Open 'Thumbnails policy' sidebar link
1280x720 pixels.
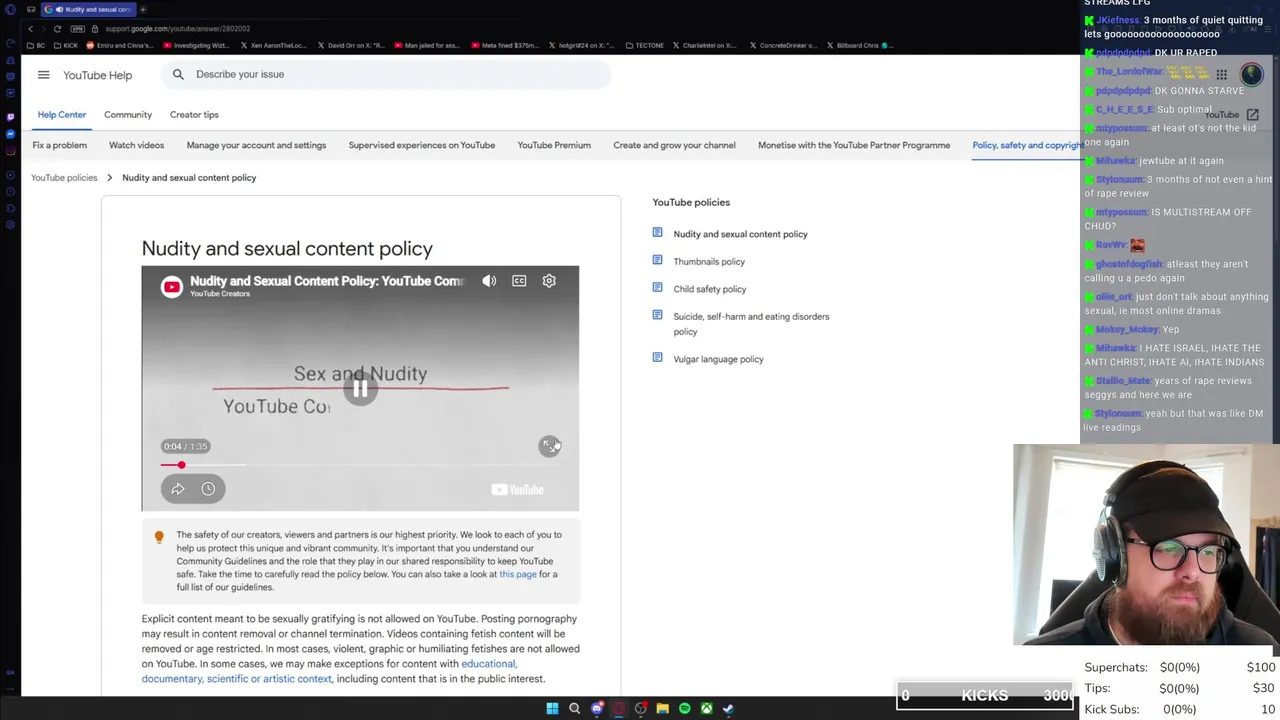click(x=709, y=262)
